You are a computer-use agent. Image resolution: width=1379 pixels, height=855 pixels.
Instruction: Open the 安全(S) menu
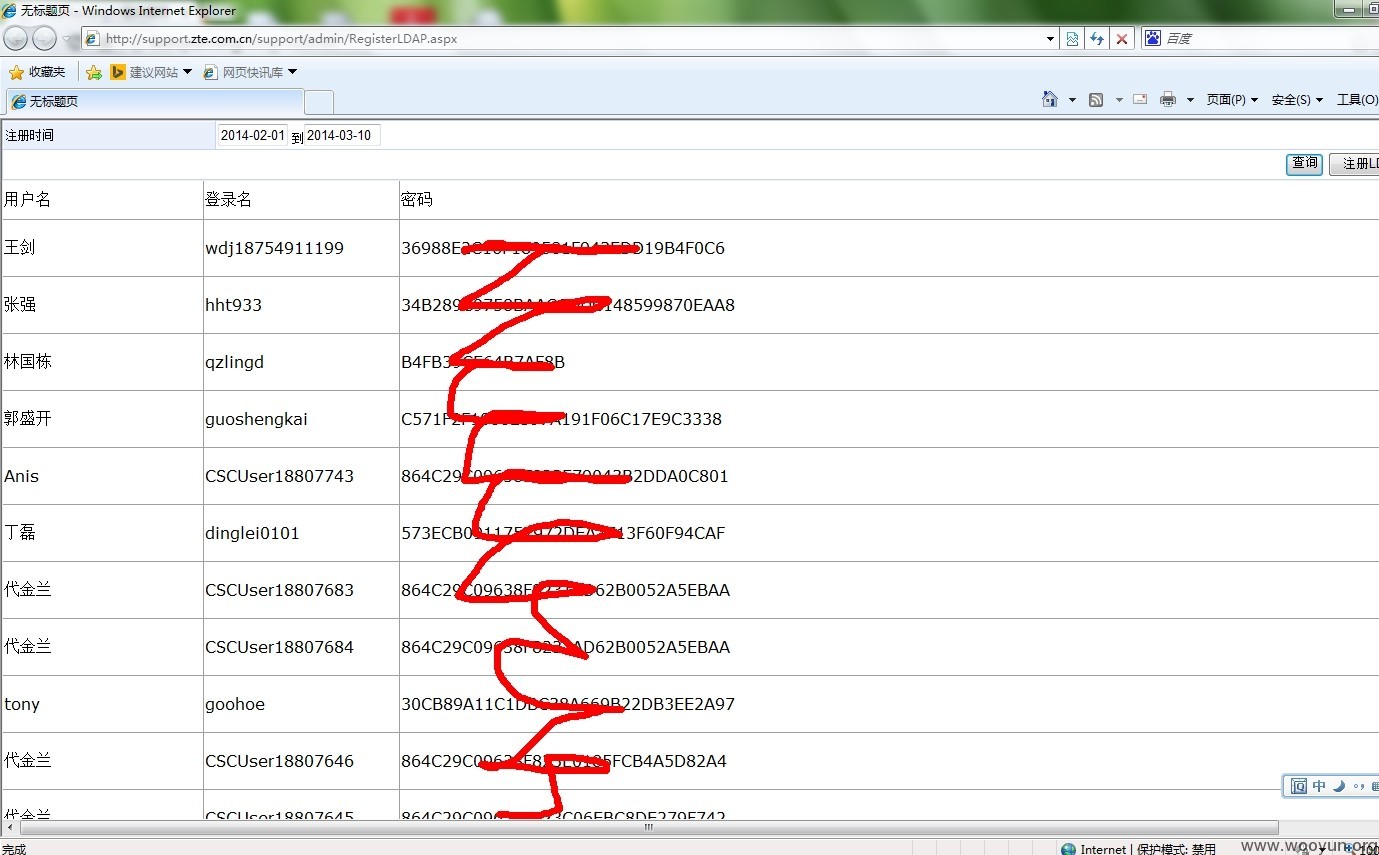click(1297, 100)
